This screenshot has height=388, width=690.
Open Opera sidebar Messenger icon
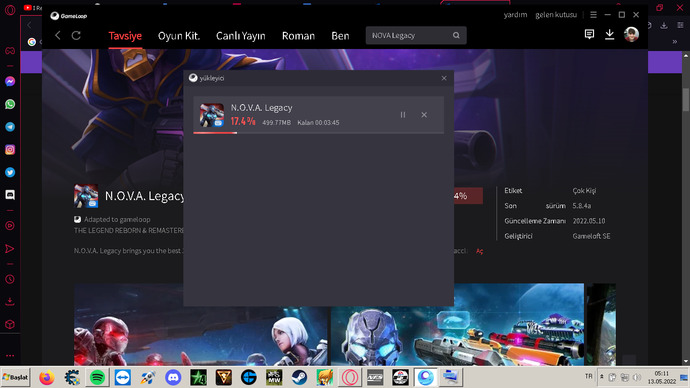[10, 81]
